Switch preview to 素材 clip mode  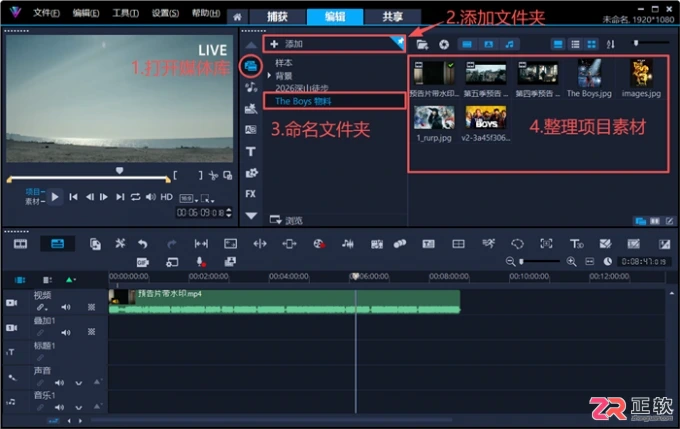pos(35,202)
